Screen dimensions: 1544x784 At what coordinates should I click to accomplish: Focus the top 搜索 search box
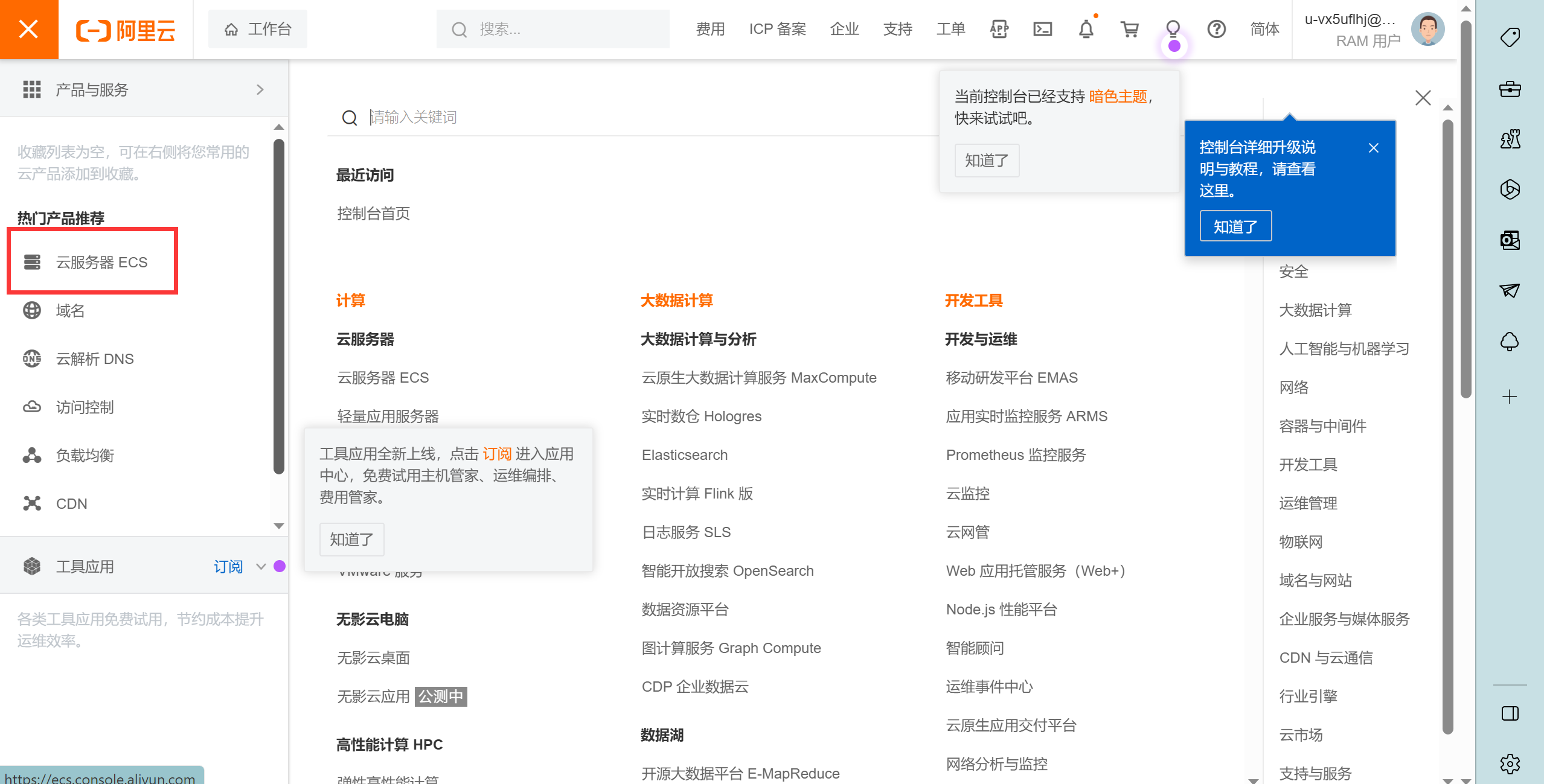(x=553, y=29)
